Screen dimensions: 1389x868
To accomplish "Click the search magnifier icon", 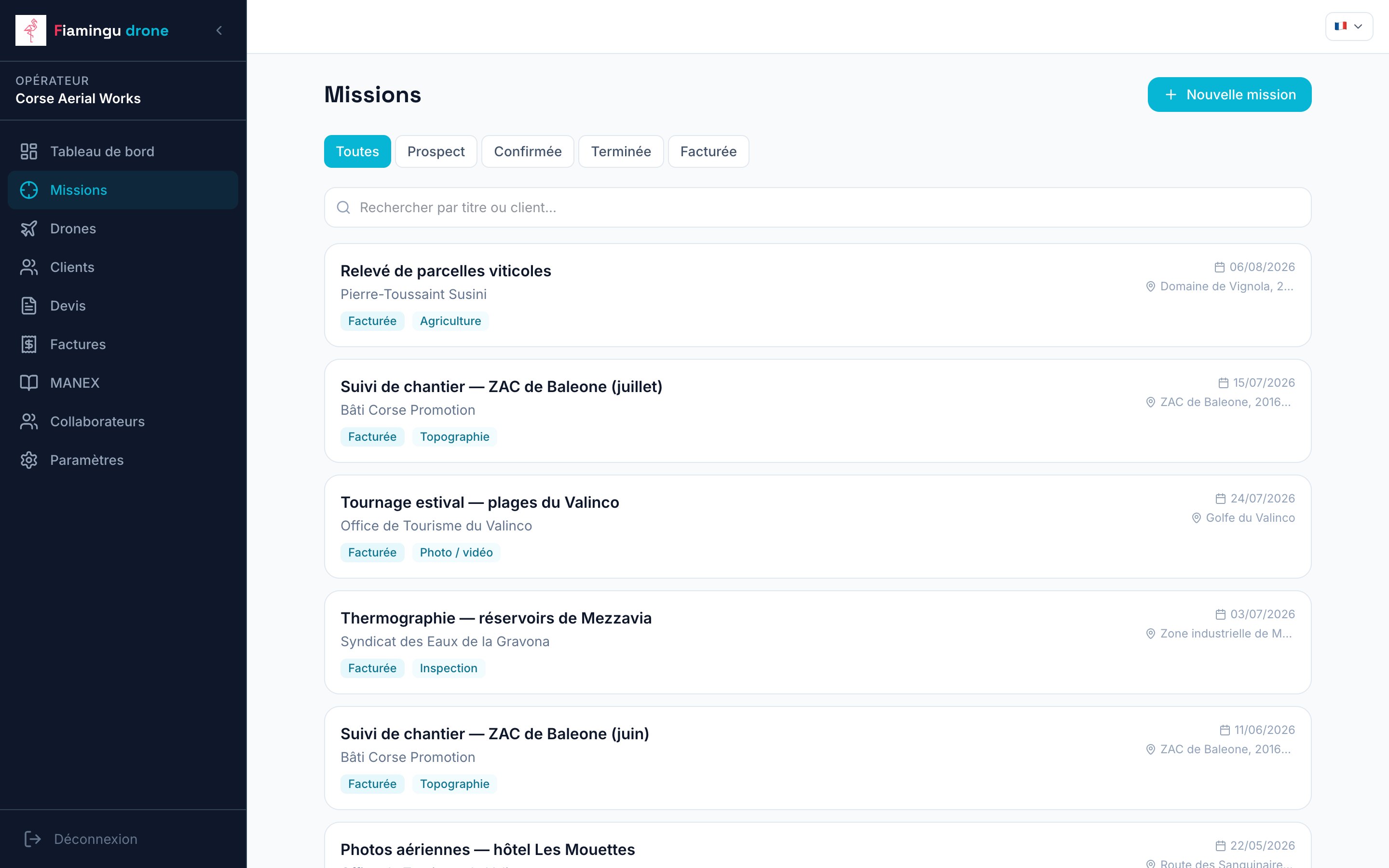I will 343,207.
